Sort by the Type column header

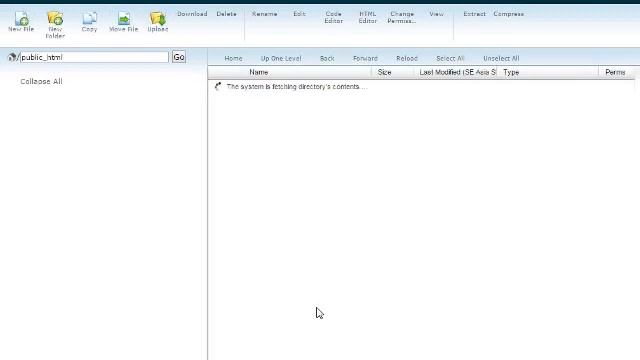511,72
